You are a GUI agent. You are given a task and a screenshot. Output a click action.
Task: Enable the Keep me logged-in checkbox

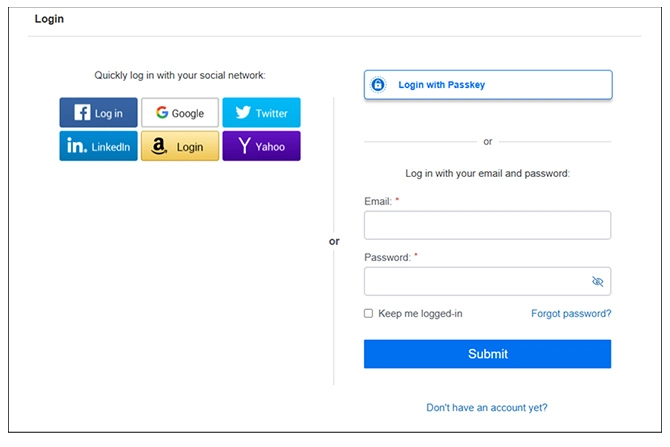(x=369, y=314)
